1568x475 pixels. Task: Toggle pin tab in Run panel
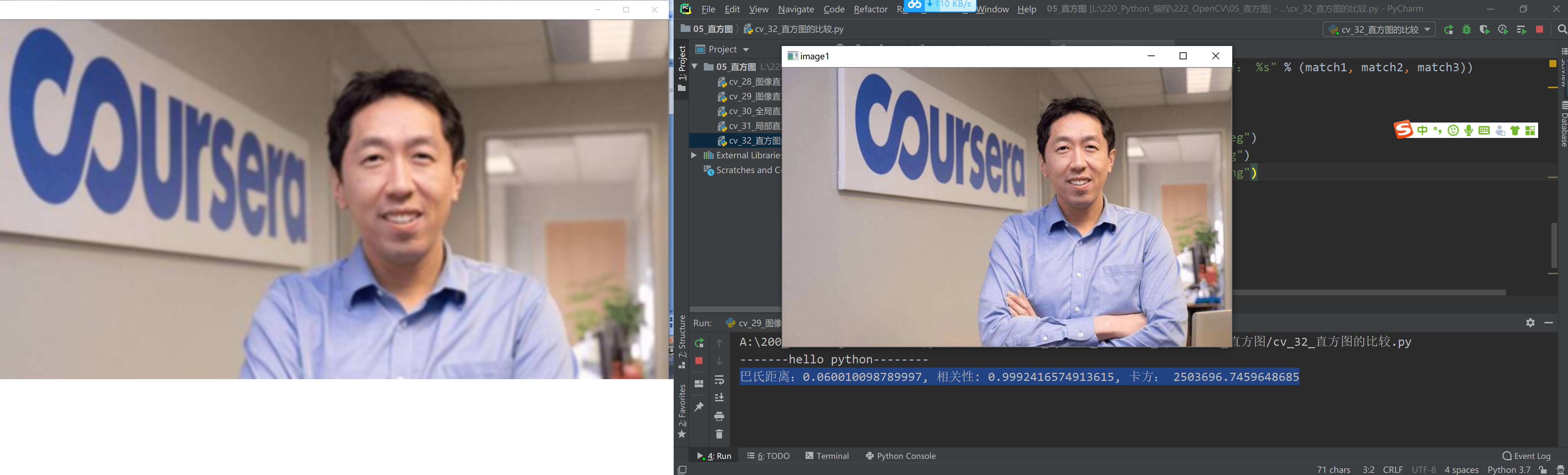[699, 407]
